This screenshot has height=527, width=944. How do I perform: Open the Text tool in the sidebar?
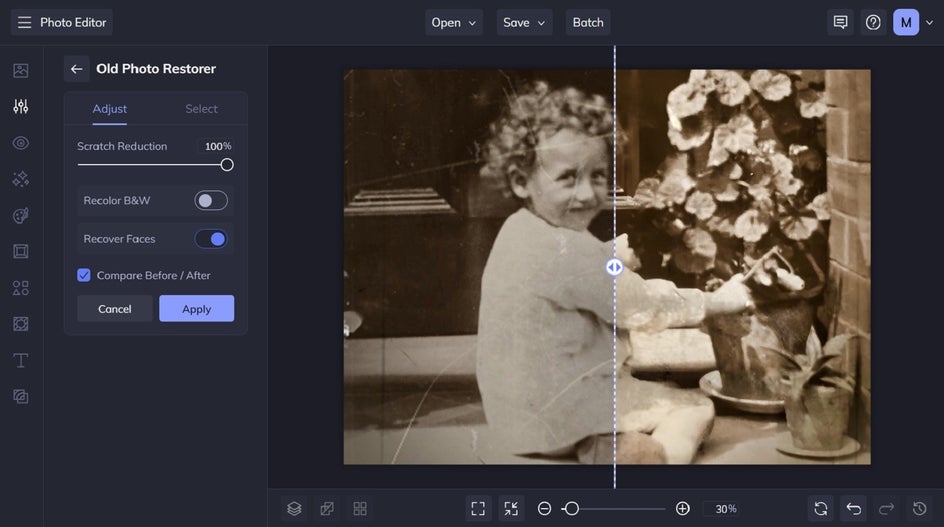[20, 360]
